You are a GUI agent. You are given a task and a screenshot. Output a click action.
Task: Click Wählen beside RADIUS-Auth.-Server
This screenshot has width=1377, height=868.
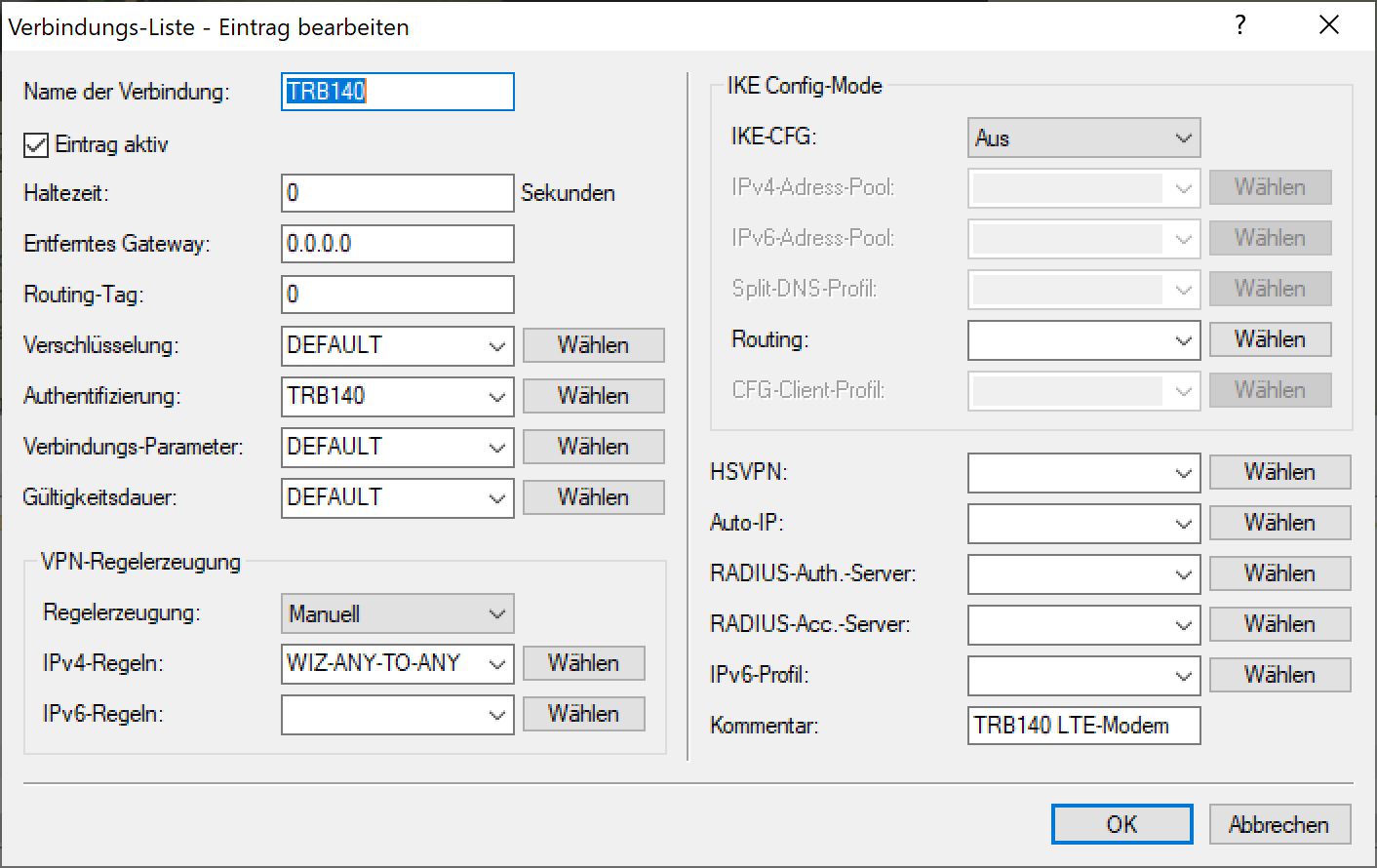tap(1279, 573)
